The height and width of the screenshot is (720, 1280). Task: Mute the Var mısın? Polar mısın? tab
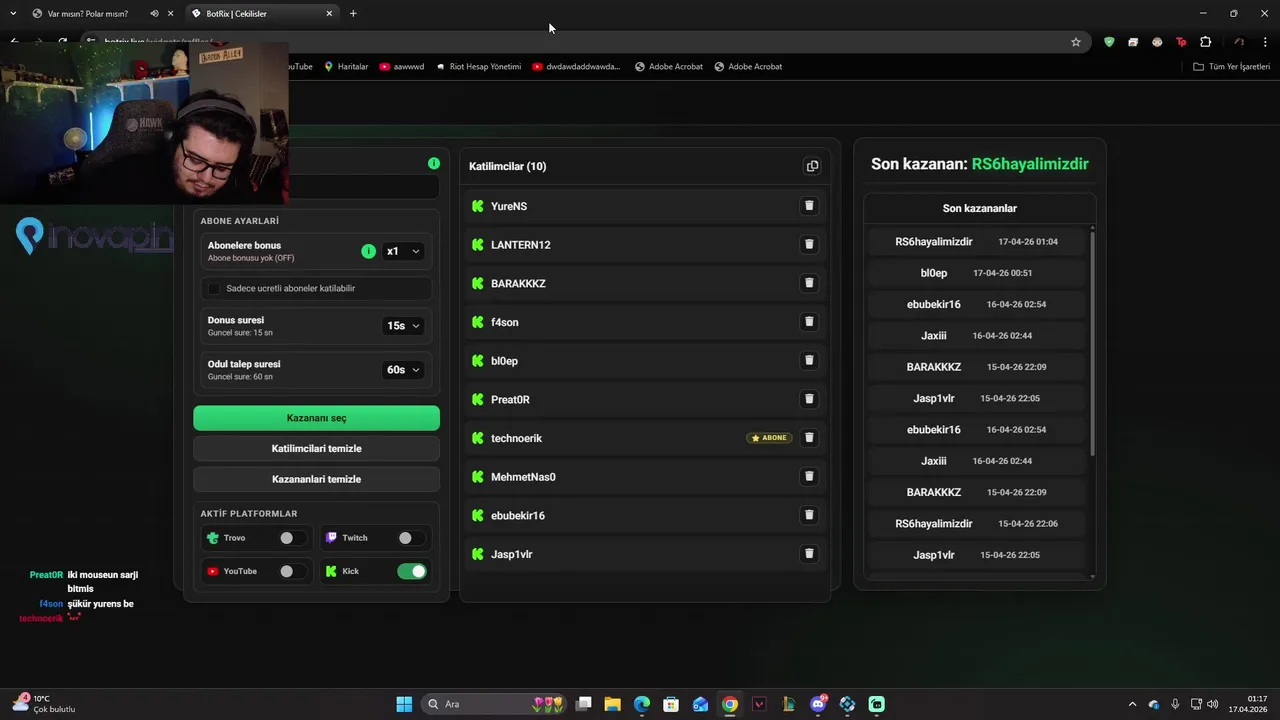point(154,14)
